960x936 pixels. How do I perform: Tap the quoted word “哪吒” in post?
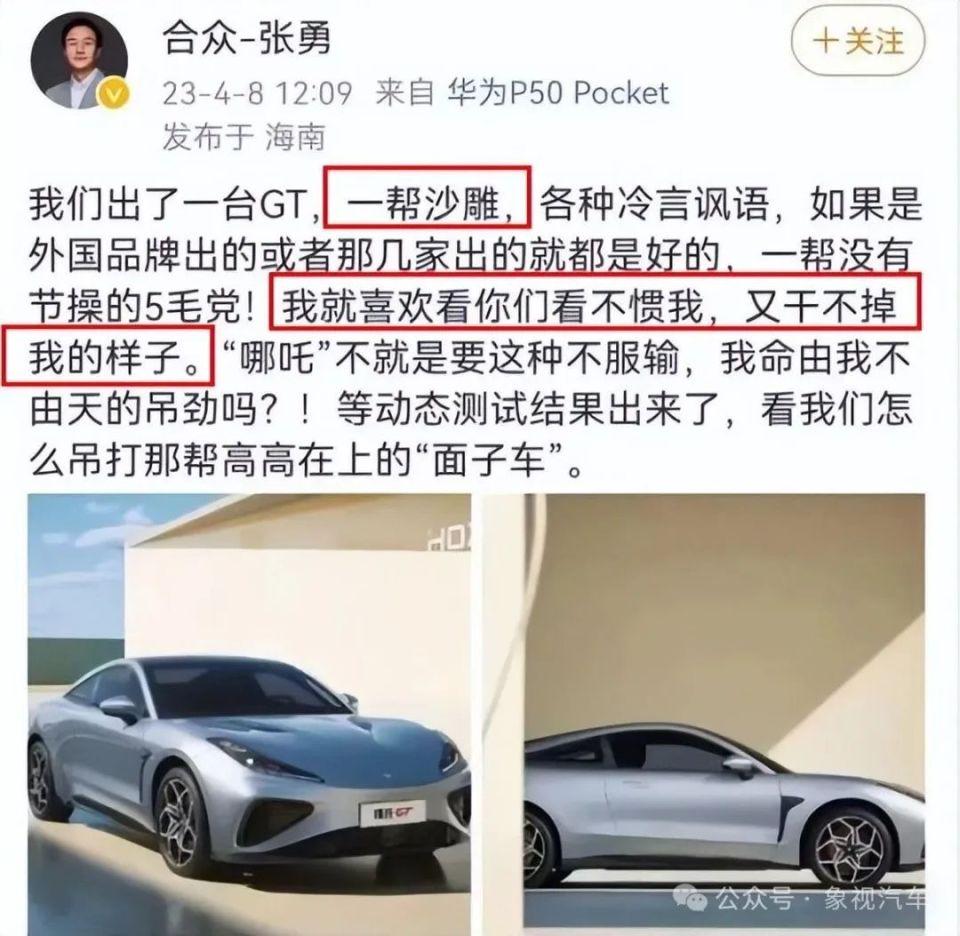[276, 358]
